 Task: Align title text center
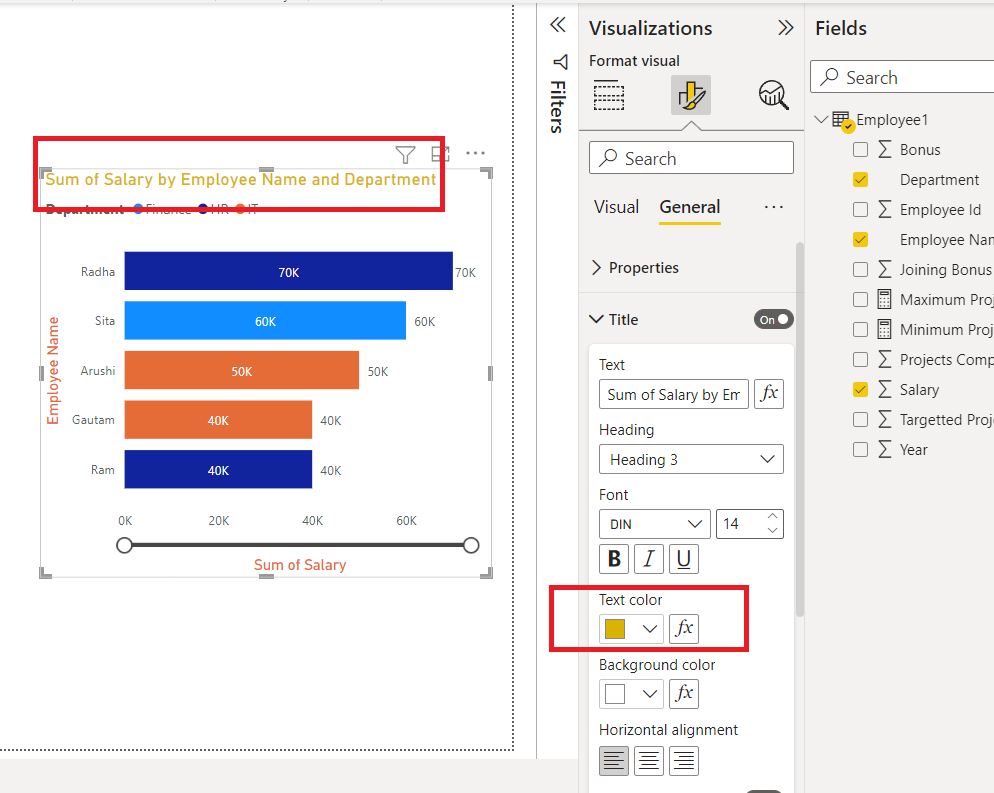(649, 761)
